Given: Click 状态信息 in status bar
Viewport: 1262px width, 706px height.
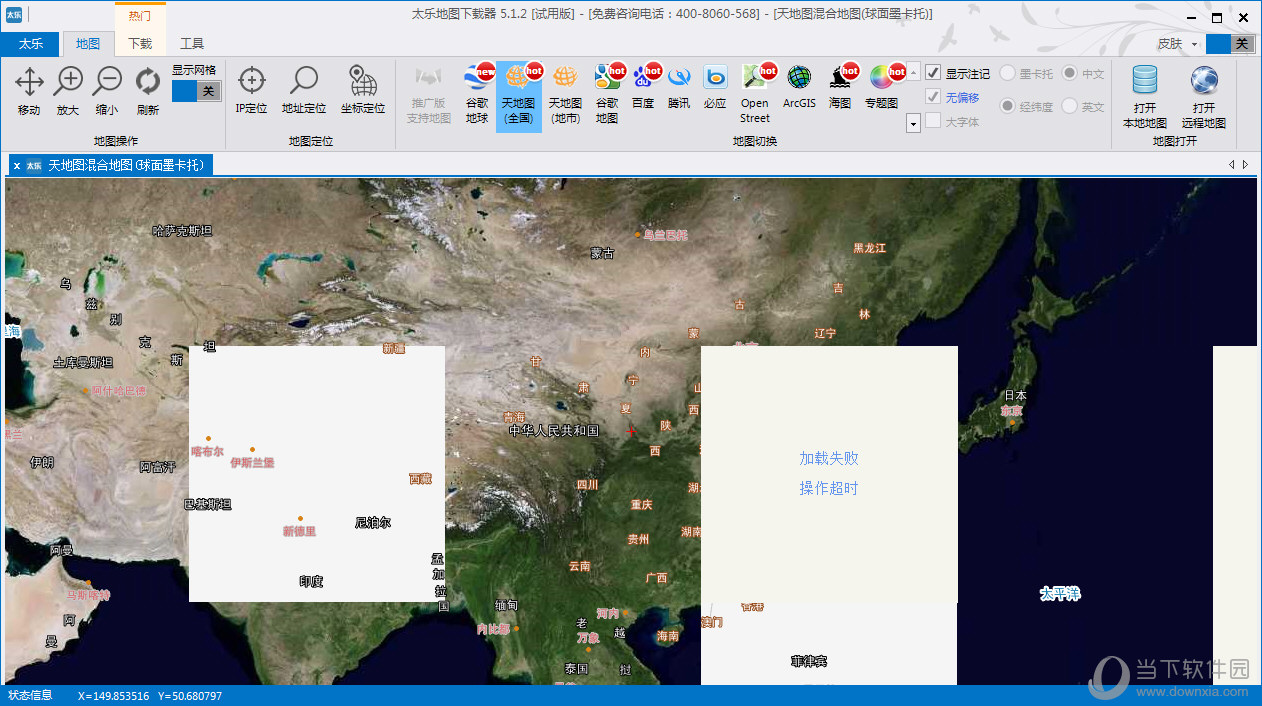Looking at the screenshot, I should coord(30,695).
